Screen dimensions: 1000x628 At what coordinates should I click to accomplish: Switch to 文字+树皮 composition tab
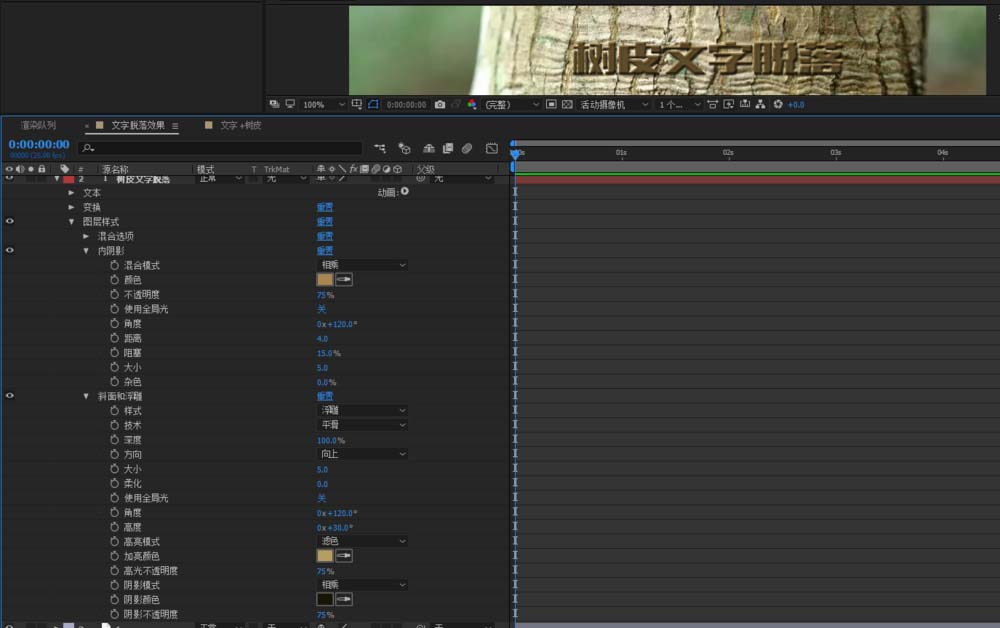point(240,126)
